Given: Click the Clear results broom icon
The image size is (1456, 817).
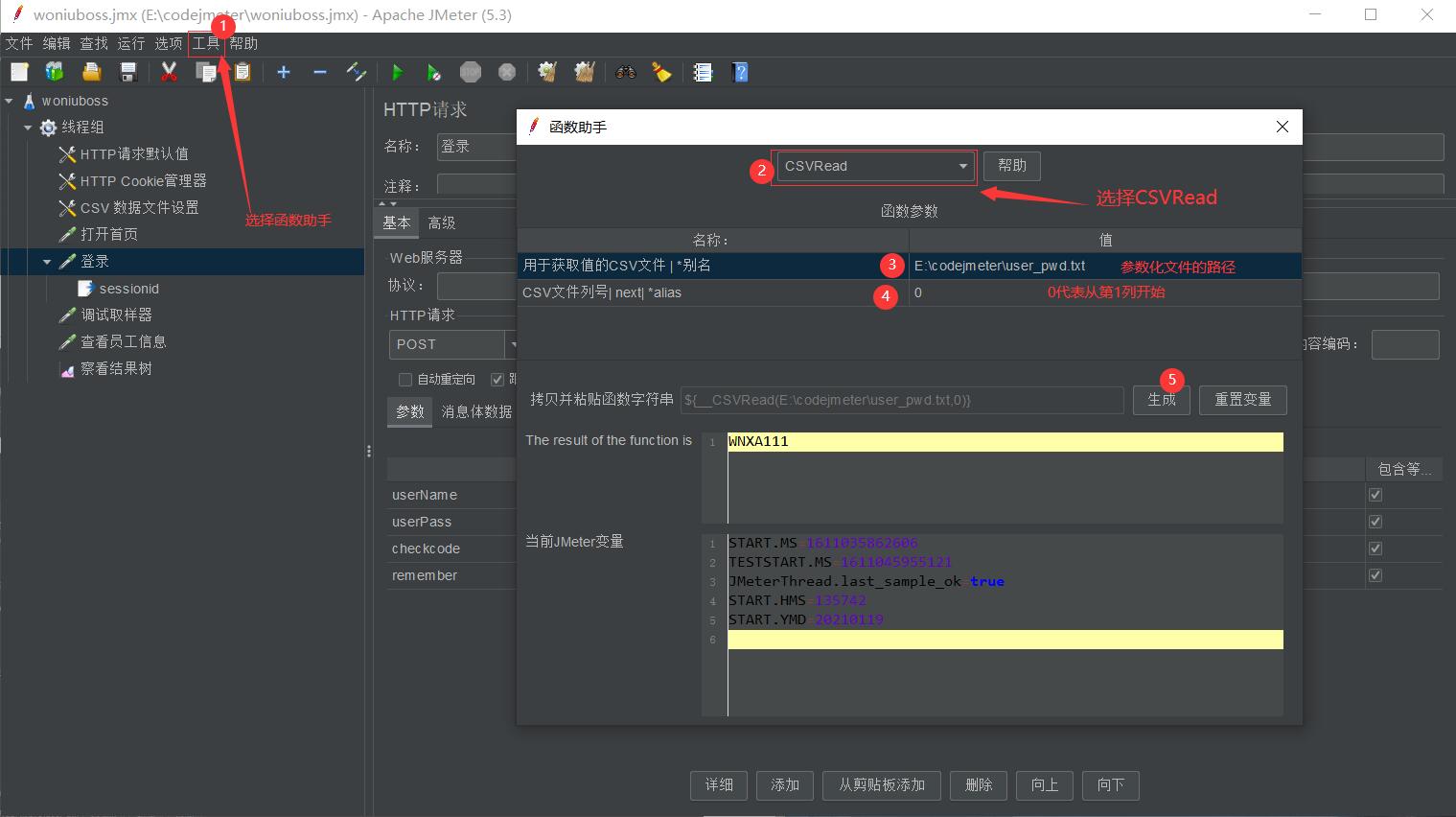Looking at the screenshot, I should point(548,72).
